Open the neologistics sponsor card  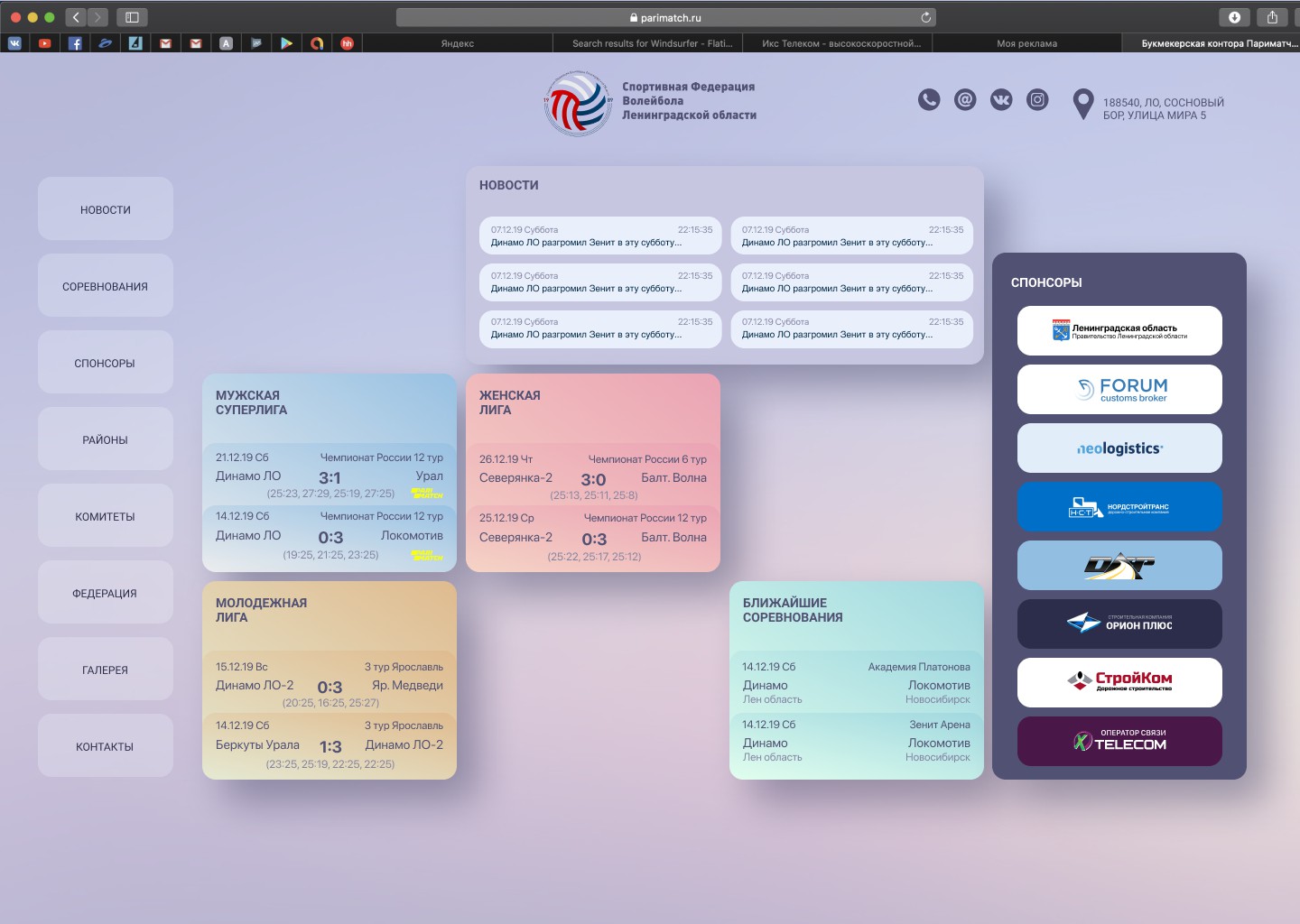(x=1119, y=448)
